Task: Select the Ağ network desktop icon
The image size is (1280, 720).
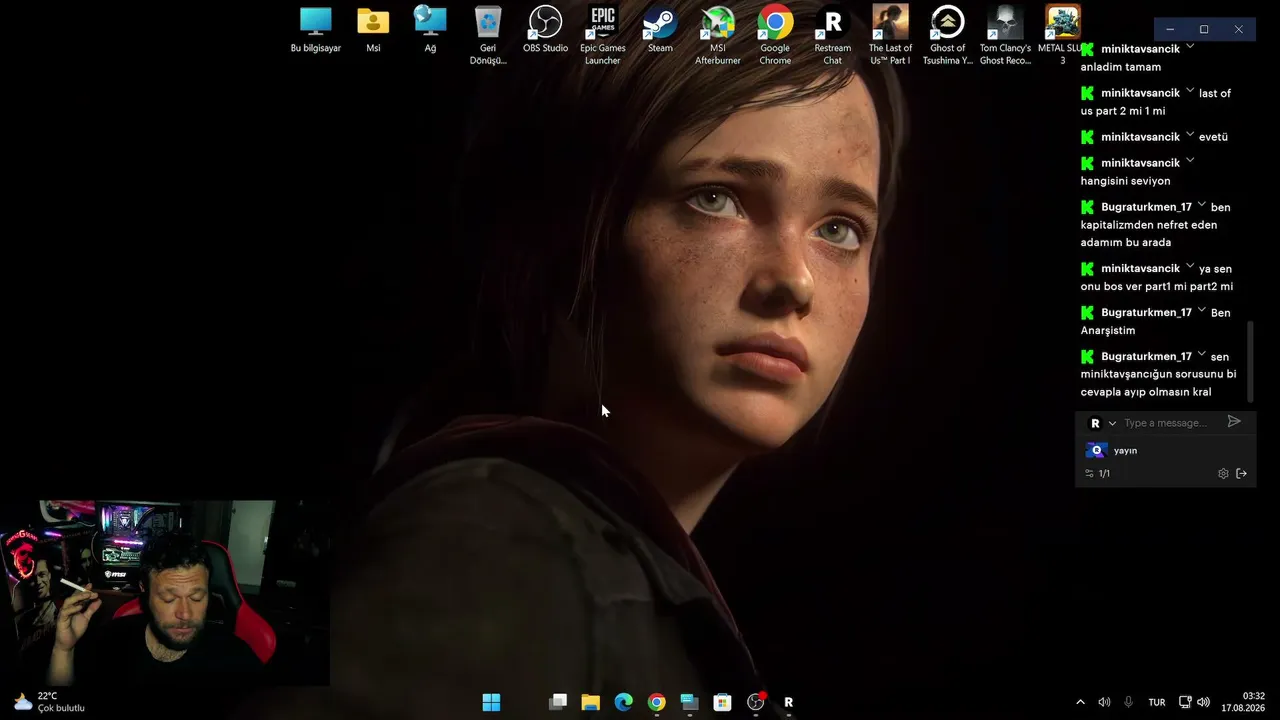Action: [x=430, y=30]
